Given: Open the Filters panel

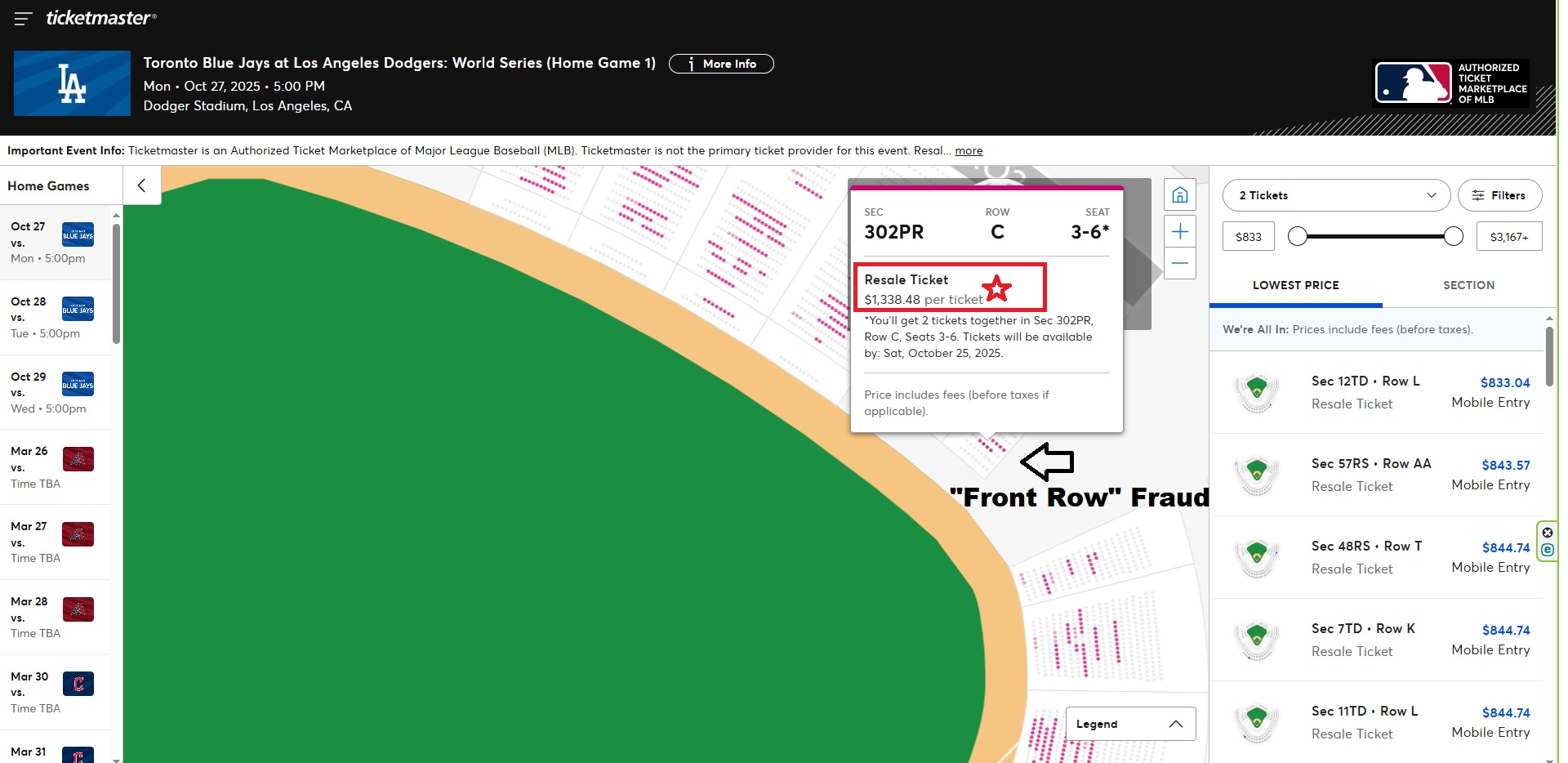Looking at the screenshot, I should [x=1499, y=195].
